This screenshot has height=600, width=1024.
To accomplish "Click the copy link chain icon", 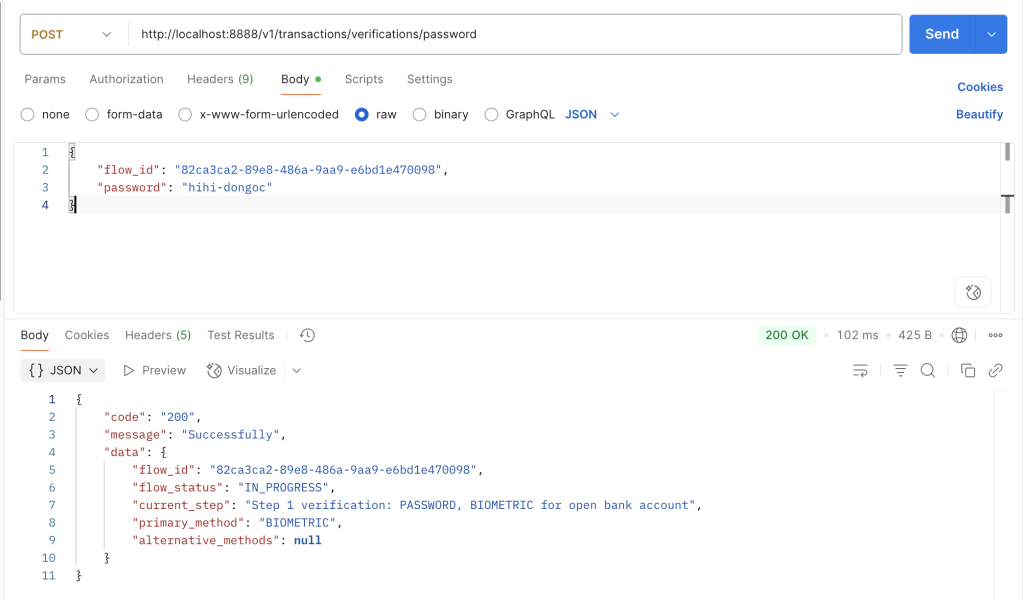I will click(995, 371).
